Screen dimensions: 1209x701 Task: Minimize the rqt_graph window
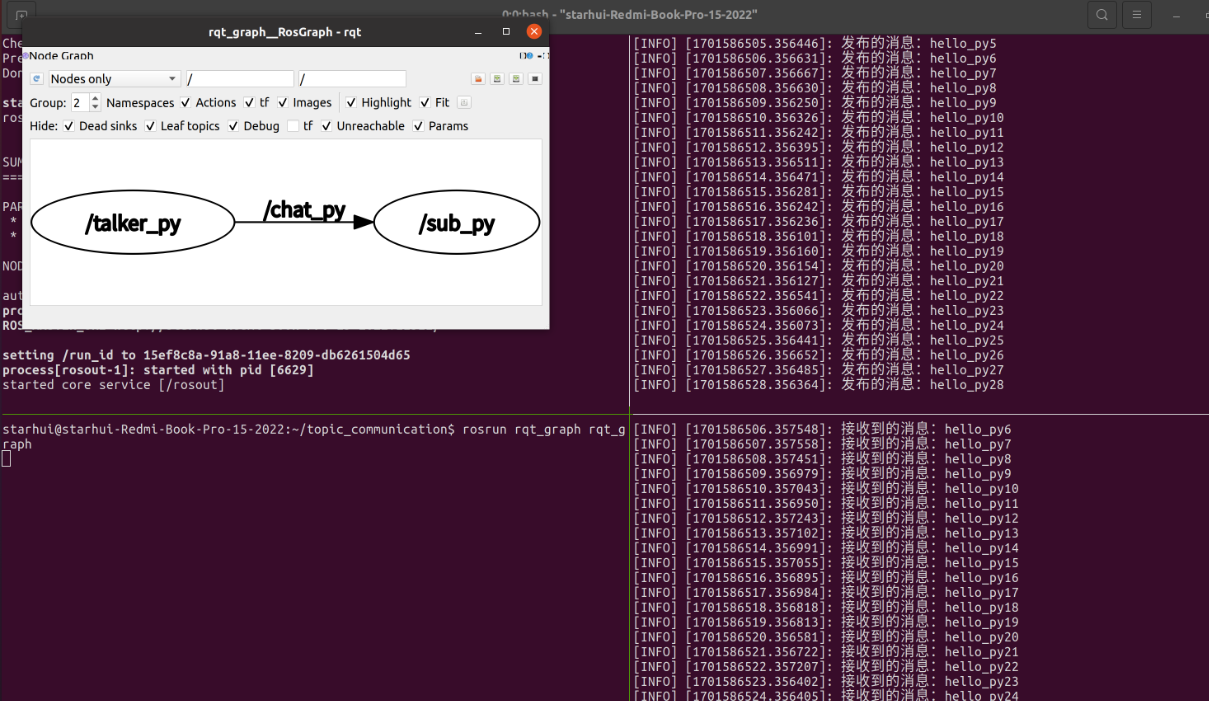tap(478, 32)
